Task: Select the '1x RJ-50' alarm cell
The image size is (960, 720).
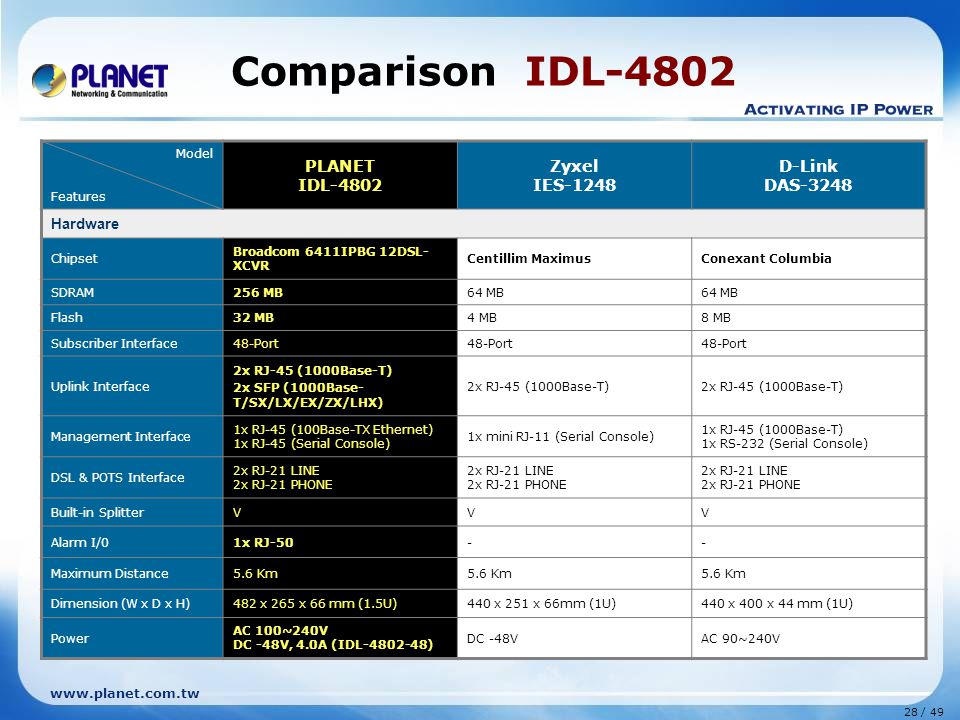Action: (340, 542)
